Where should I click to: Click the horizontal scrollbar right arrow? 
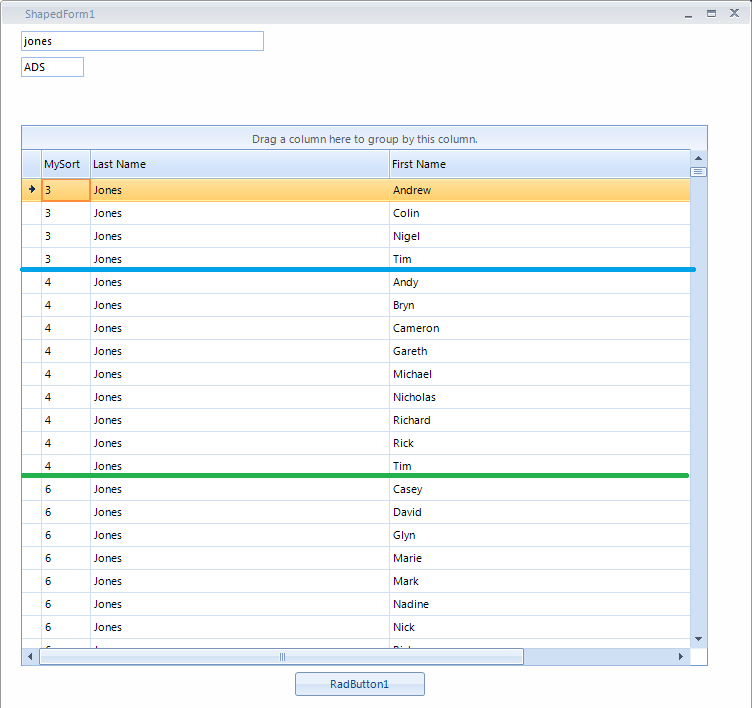pos(681,656)
